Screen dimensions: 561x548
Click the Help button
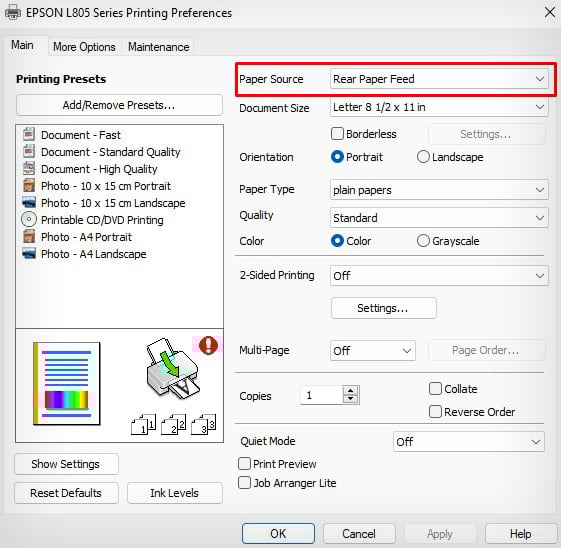pyautogui.click(x=521, y=533)
